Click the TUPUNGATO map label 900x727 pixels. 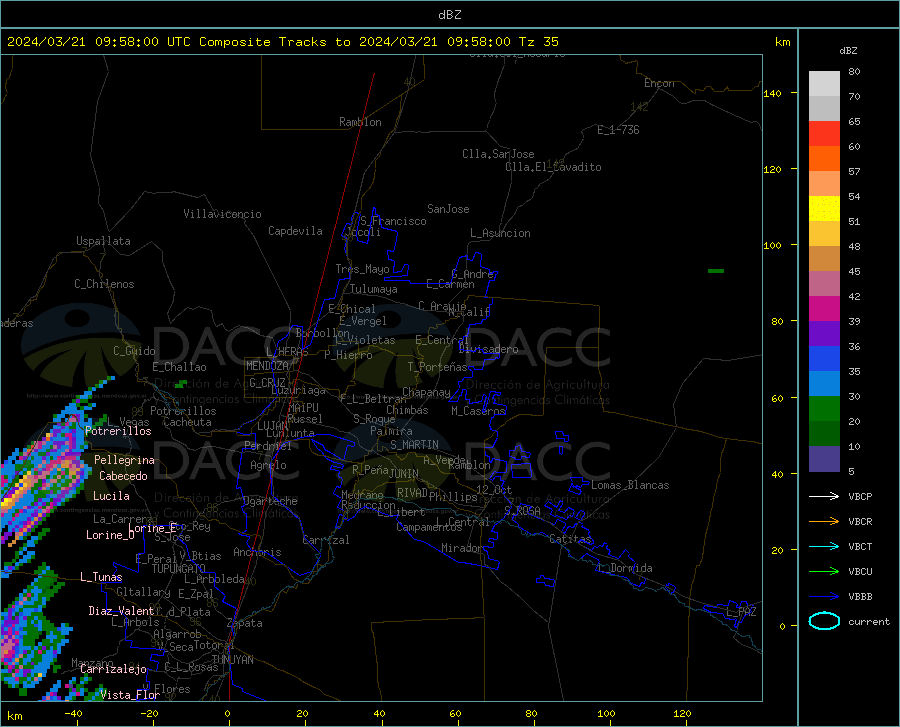point(179,569)
